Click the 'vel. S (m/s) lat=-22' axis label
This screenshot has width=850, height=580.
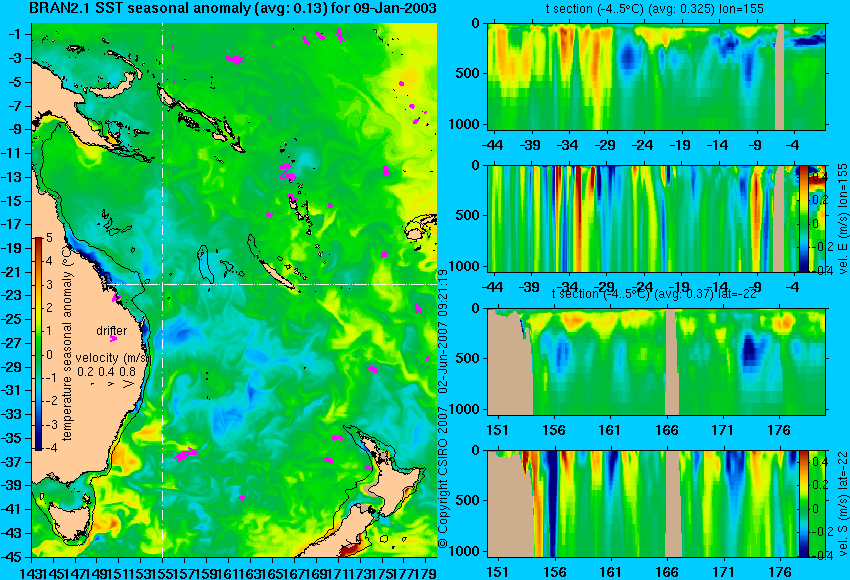[842, 503]
